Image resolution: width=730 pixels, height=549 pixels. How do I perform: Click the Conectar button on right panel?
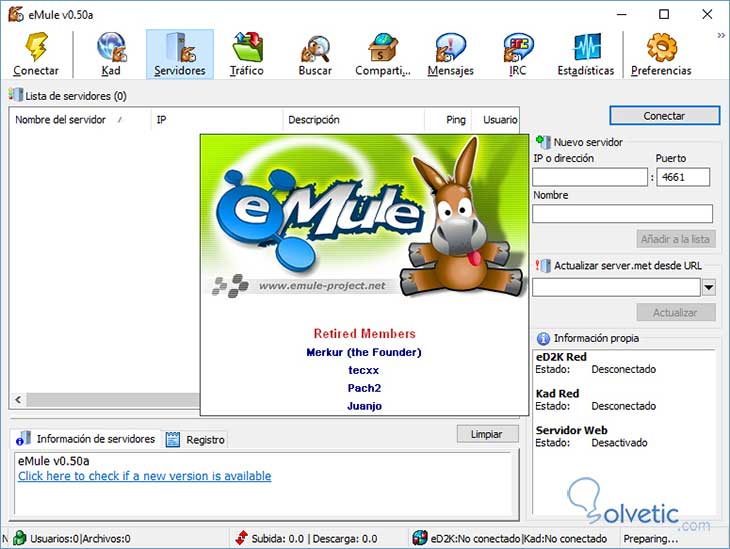[x=664, y=115]
